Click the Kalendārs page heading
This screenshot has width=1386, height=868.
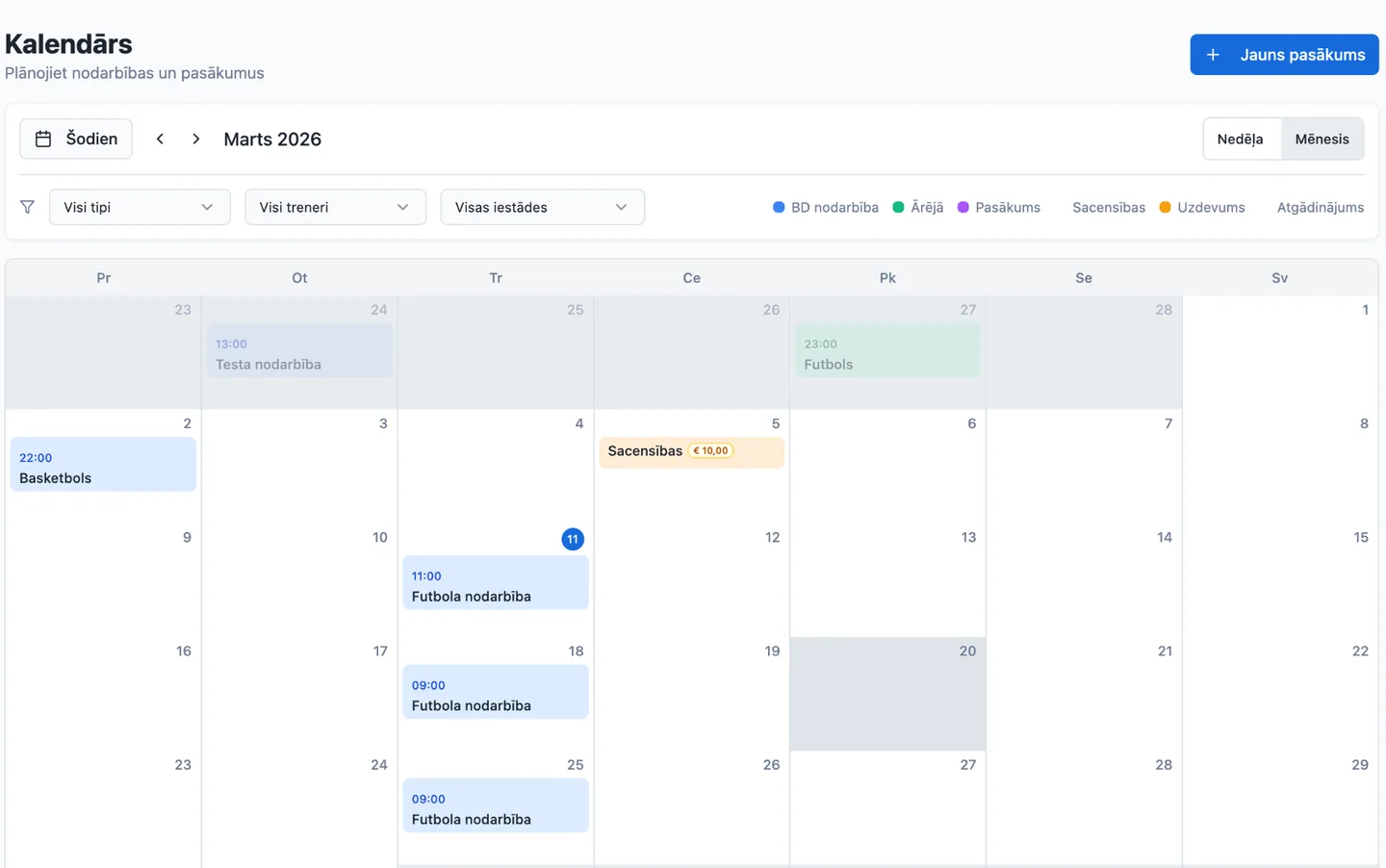pos(68,44)
